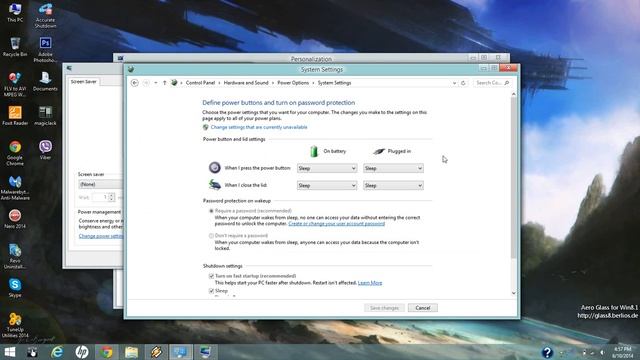Click the Personalization window title bar
640x360 pixels.
click(311, 59)
